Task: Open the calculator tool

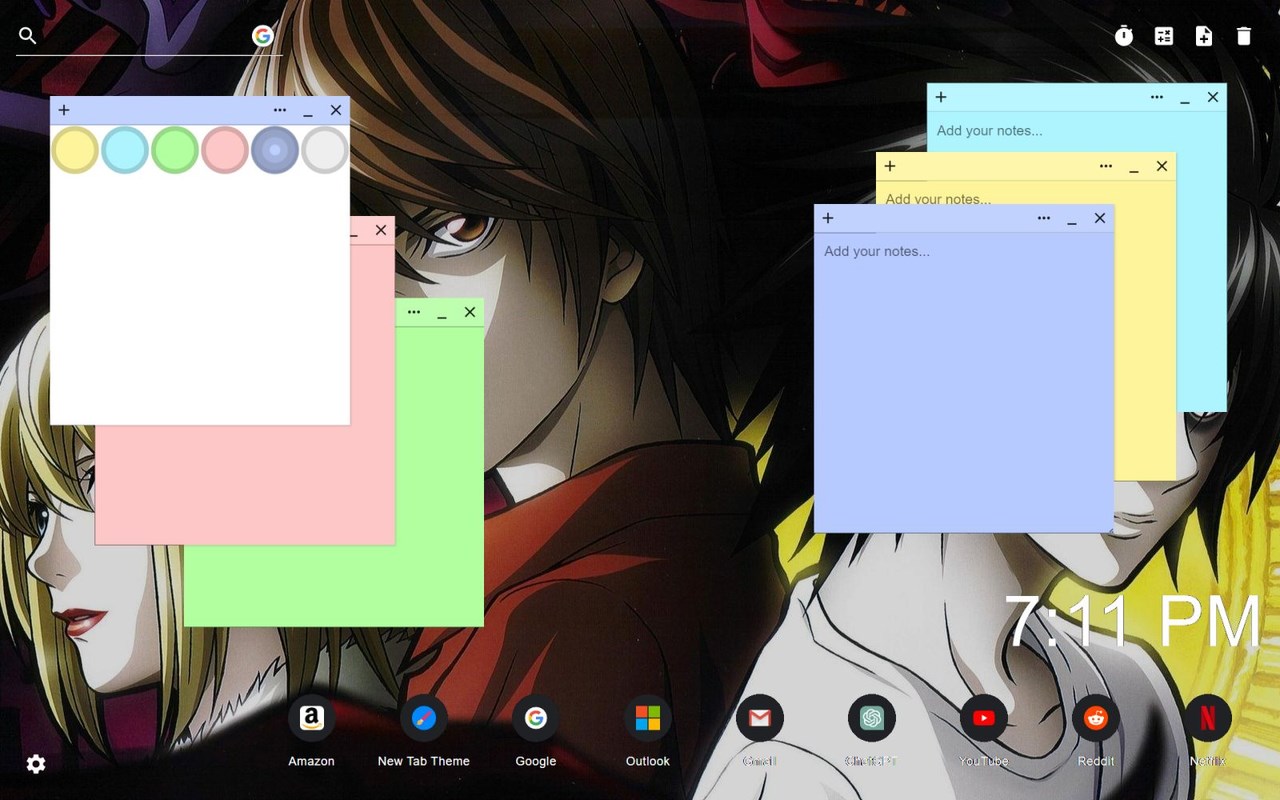Action: (x=1164, y=36)
